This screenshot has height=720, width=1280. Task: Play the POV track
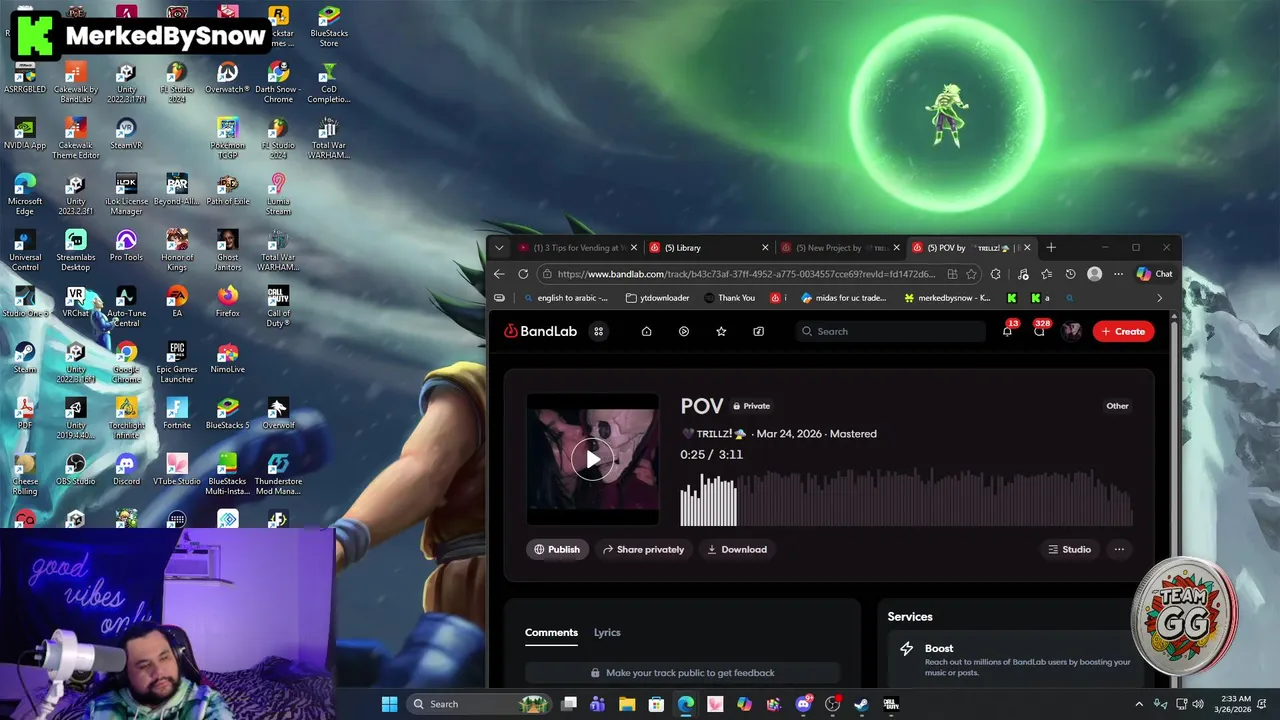coord(593,460)
